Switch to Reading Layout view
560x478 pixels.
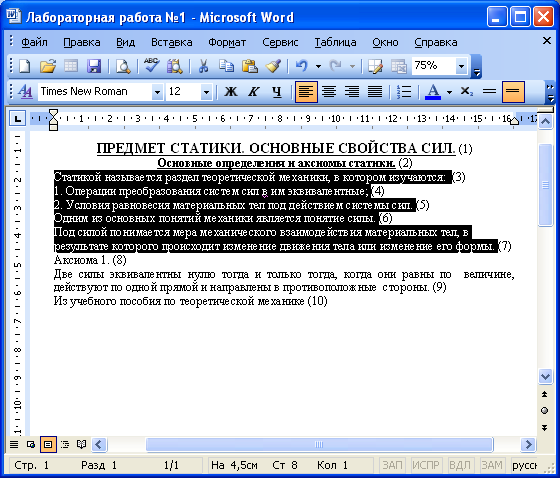tap(82, 445)
